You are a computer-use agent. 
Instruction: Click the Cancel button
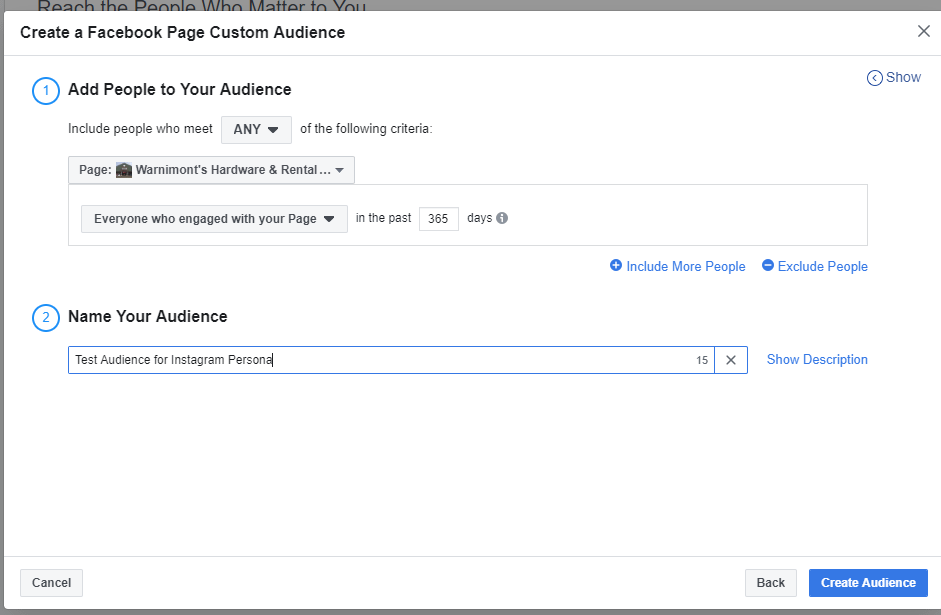click(x=52, y=583)
